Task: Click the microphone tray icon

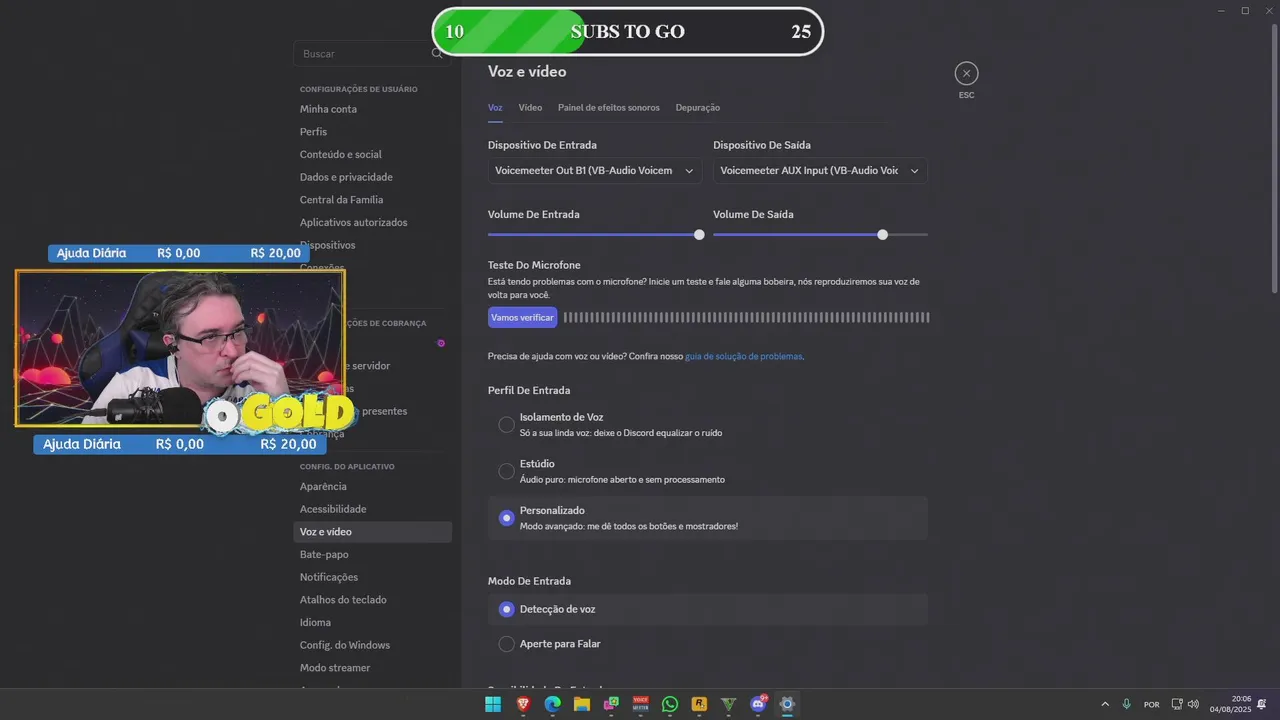Action: click(x=1127, y=704)
